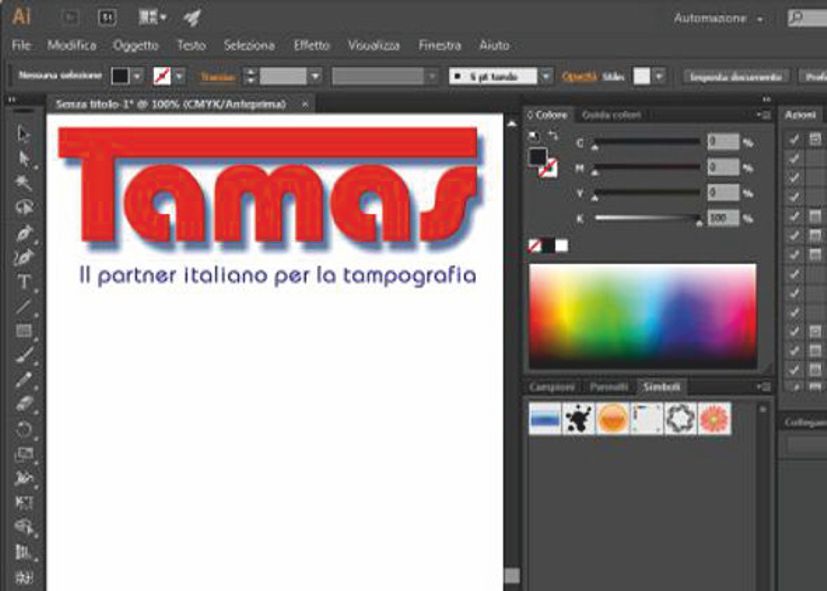Screen dimensions: 827x591
Task: Open the Automazione workspace switcher
Action: tap(718, 18)
